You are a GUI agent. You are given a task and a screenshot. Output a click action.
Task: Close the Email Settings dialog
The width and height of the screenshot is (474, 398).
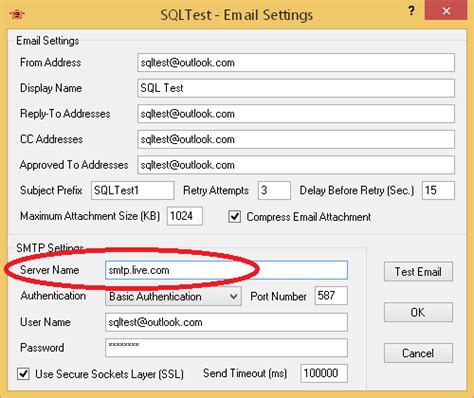click(446, 10)
